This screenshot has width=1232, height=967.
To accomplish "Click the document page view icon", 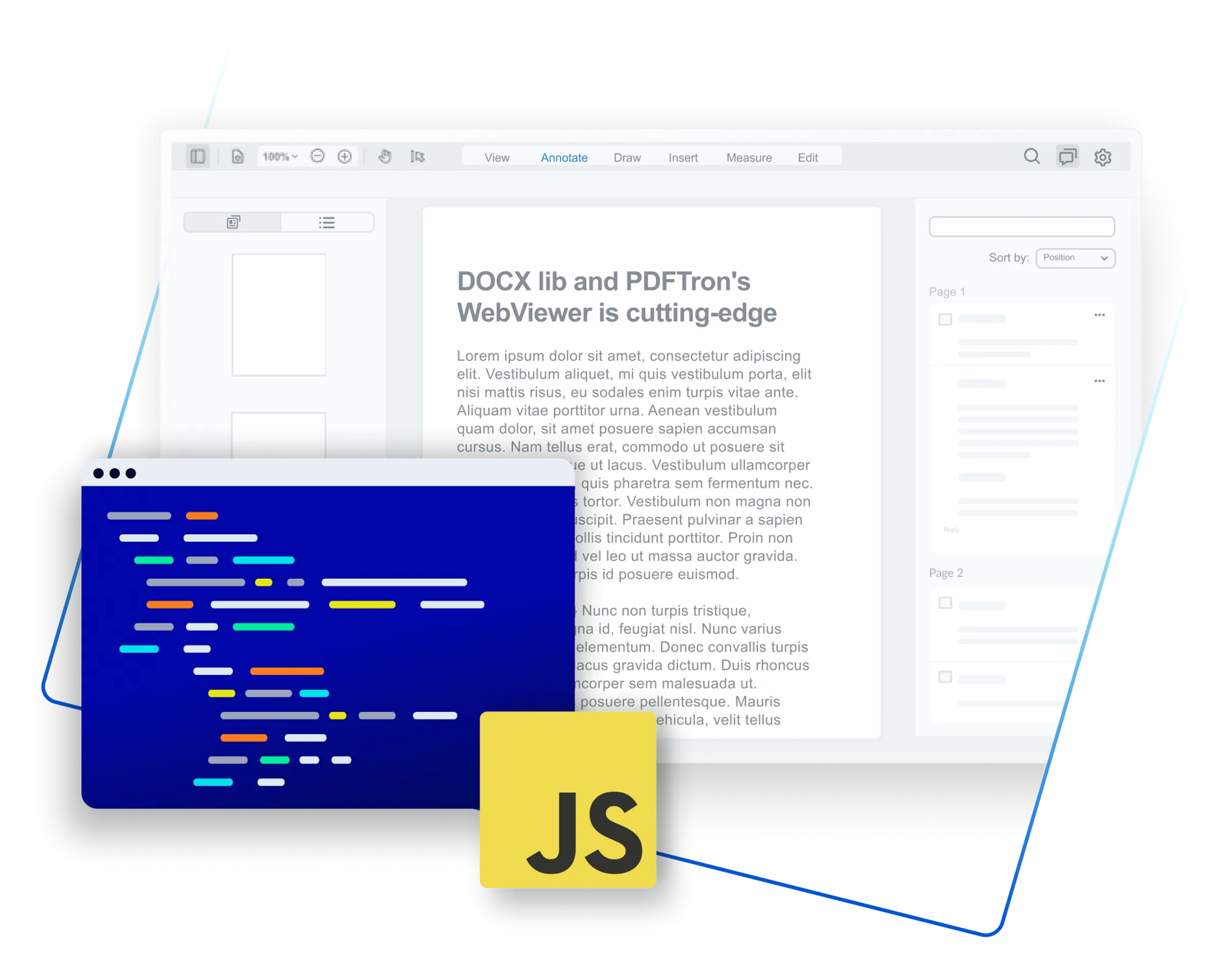I will tap(238, 156).
